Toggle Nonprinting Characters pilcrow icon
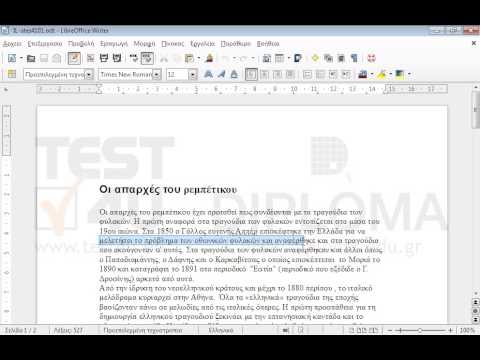The width and height of the screenshot is (480, 360). [x=354, y=59]
